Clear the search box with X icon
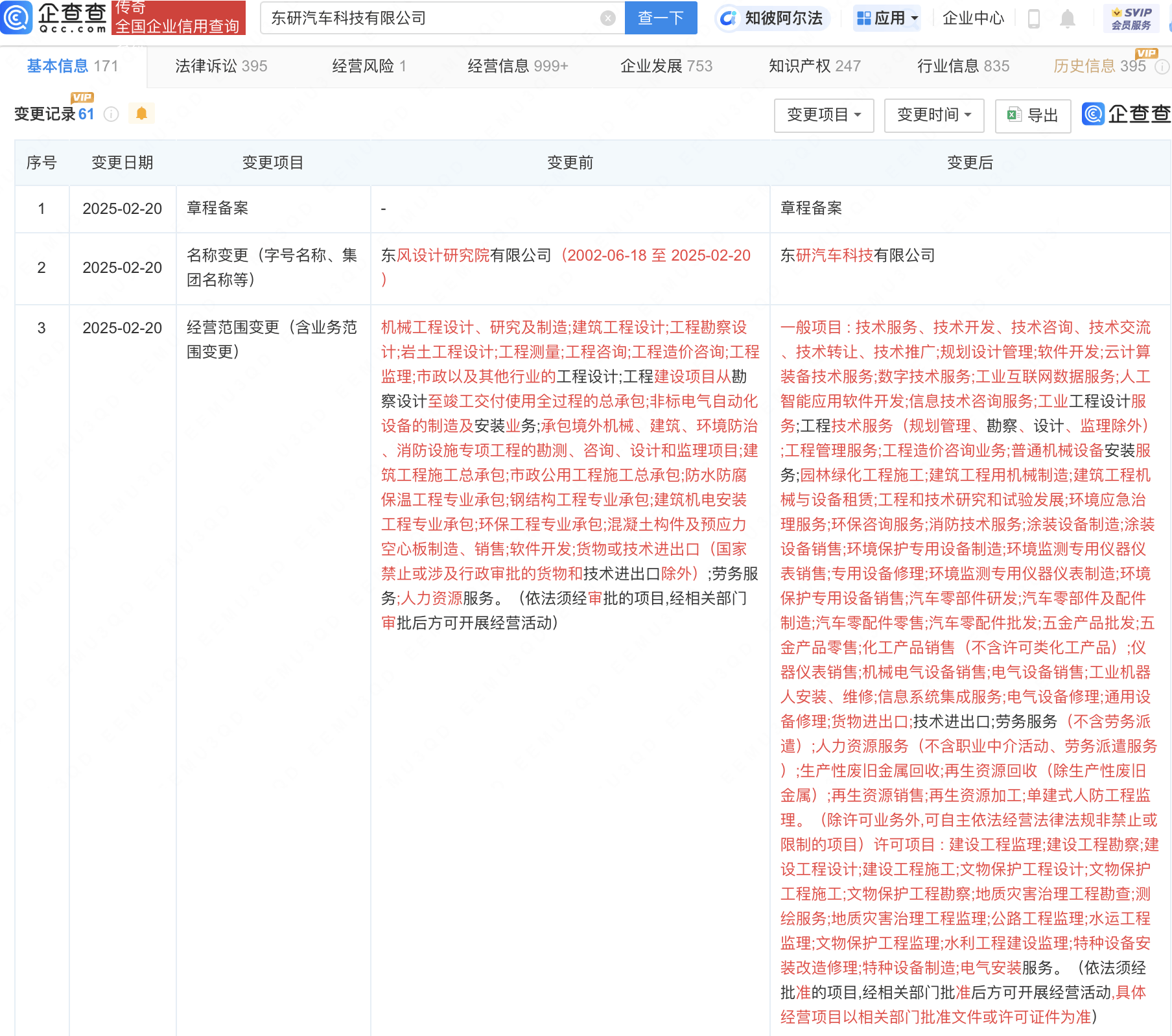The width and height of the screenshot is (1172, 1036). pyautogui.click(x=607, y=18)
